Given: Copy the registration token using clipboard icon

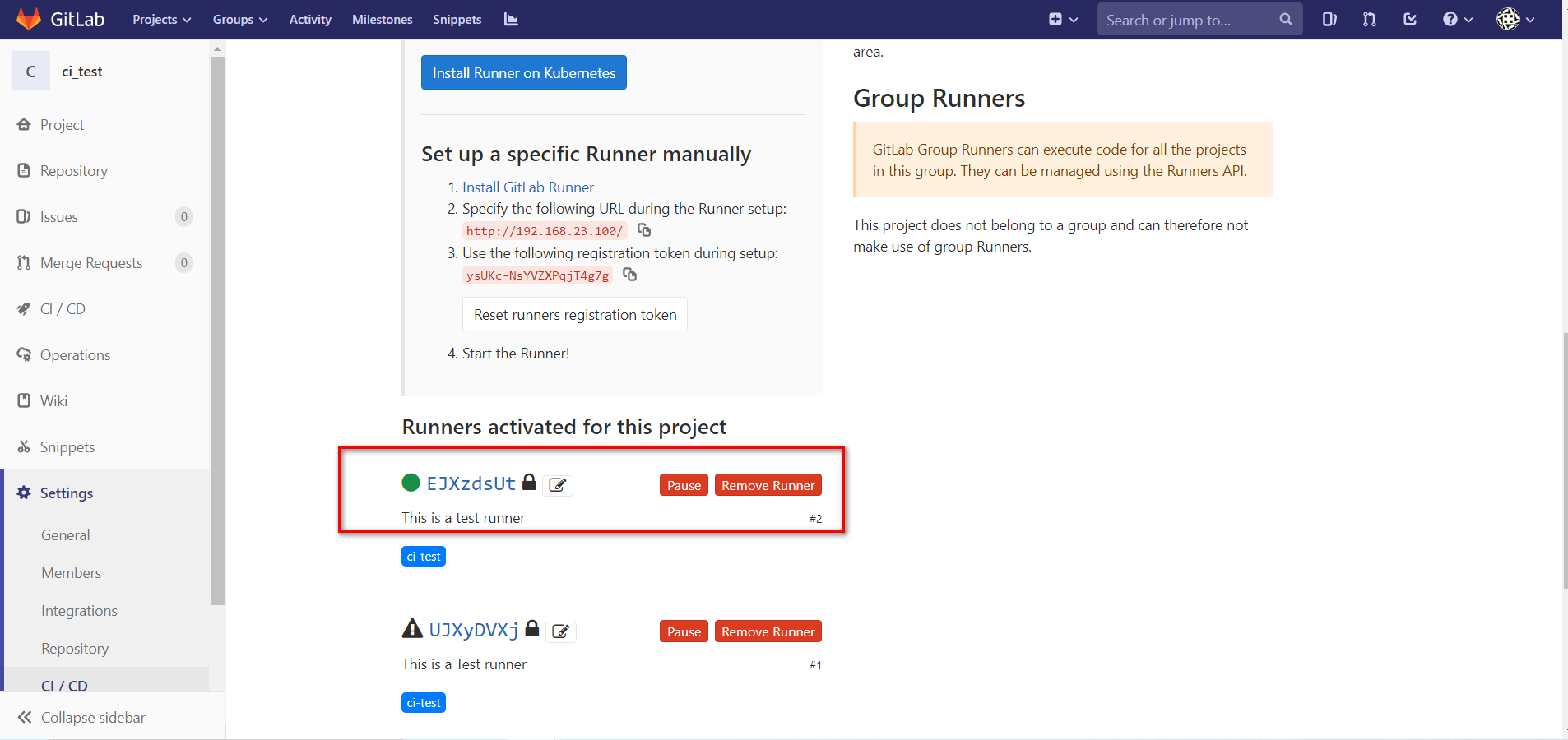Looking at the screenshot, I should 630,275.
